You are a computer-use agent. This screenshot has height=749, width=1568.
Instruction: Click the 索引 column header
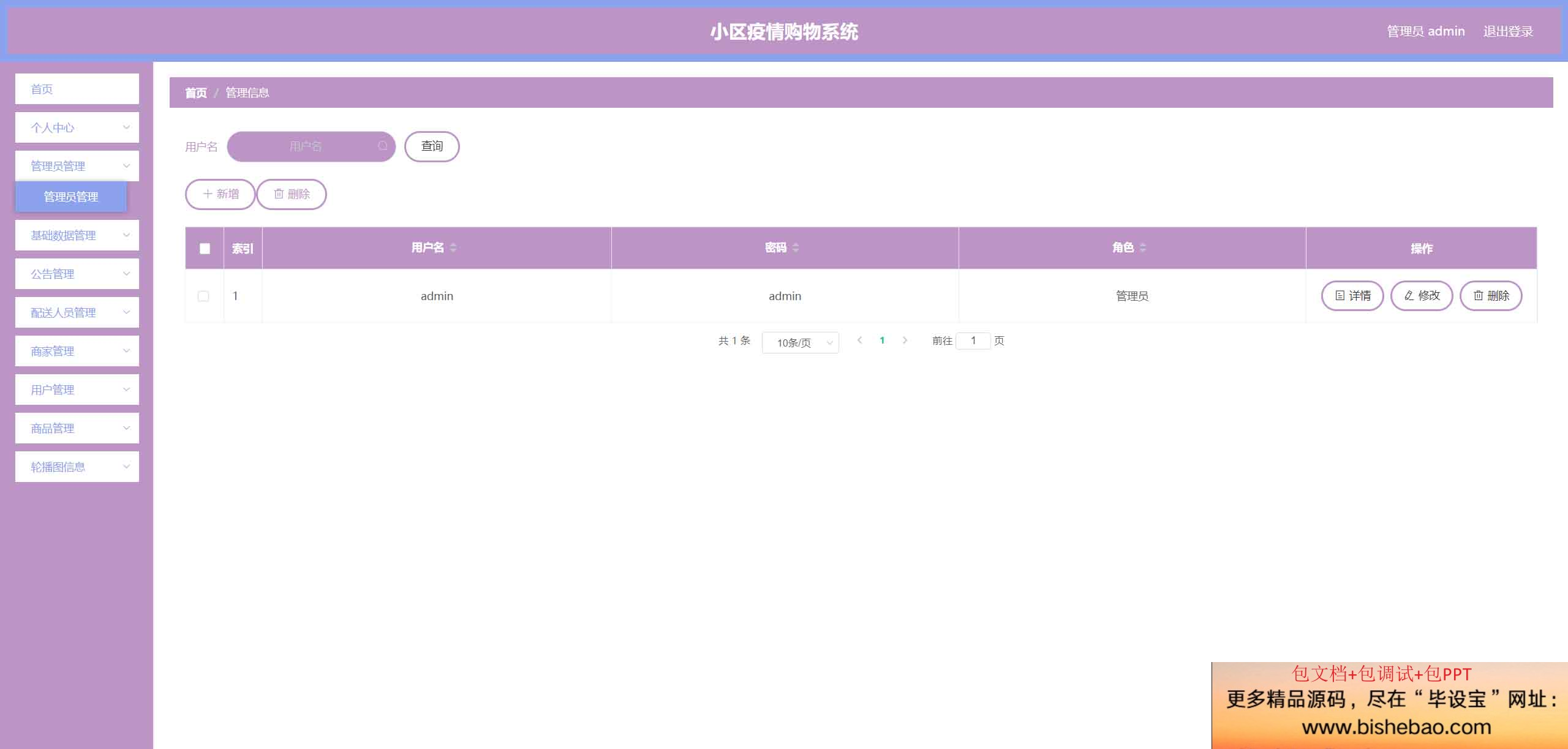click(243, 248)
